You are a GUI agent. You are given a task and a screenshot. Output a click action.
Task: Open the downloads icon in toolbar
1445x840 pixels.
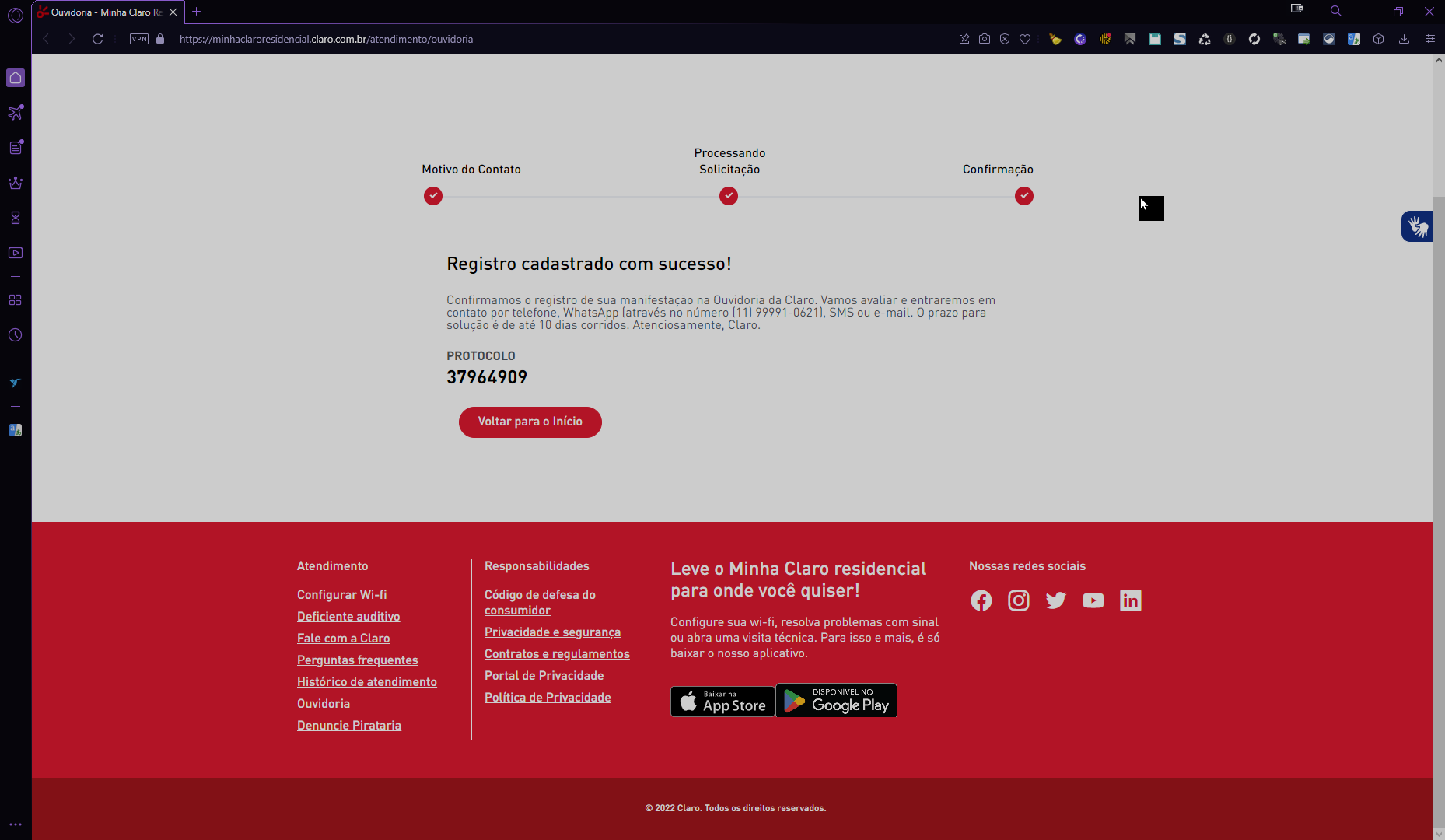click(x=1404, y=39)
